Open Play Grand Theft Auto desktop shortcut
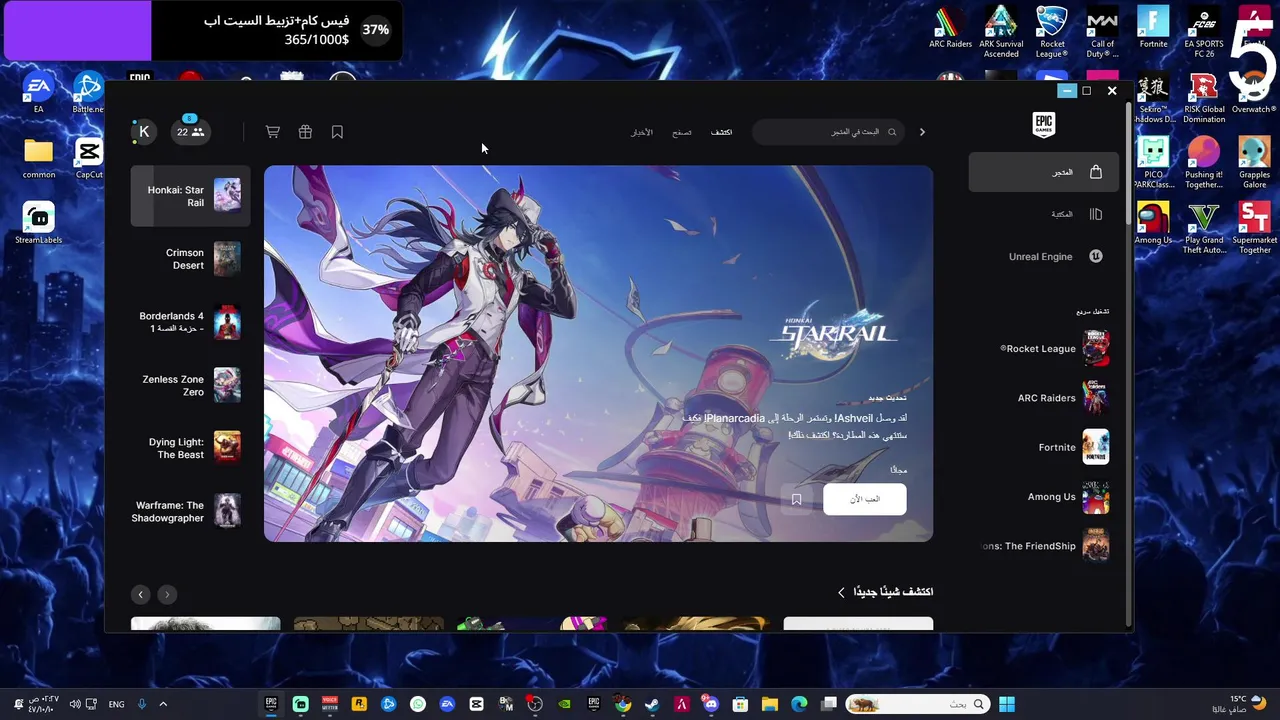The width and height of the screenshot is (1280, 720). [1204, 229]
